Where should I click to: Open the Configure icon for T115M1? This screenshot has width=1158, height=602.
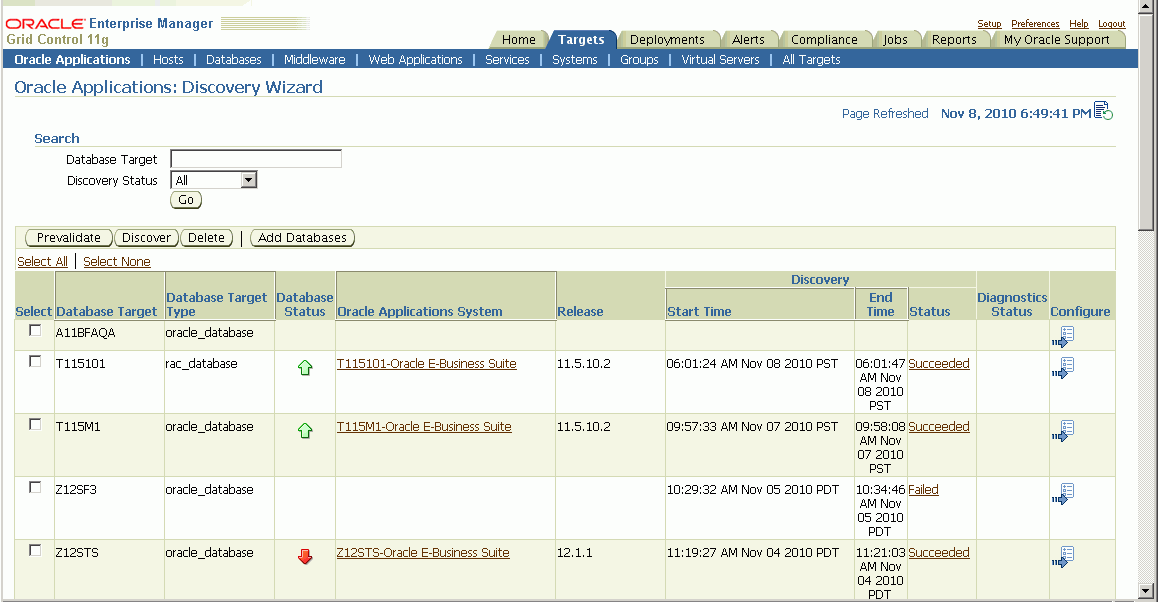[x=1063, y=431]
